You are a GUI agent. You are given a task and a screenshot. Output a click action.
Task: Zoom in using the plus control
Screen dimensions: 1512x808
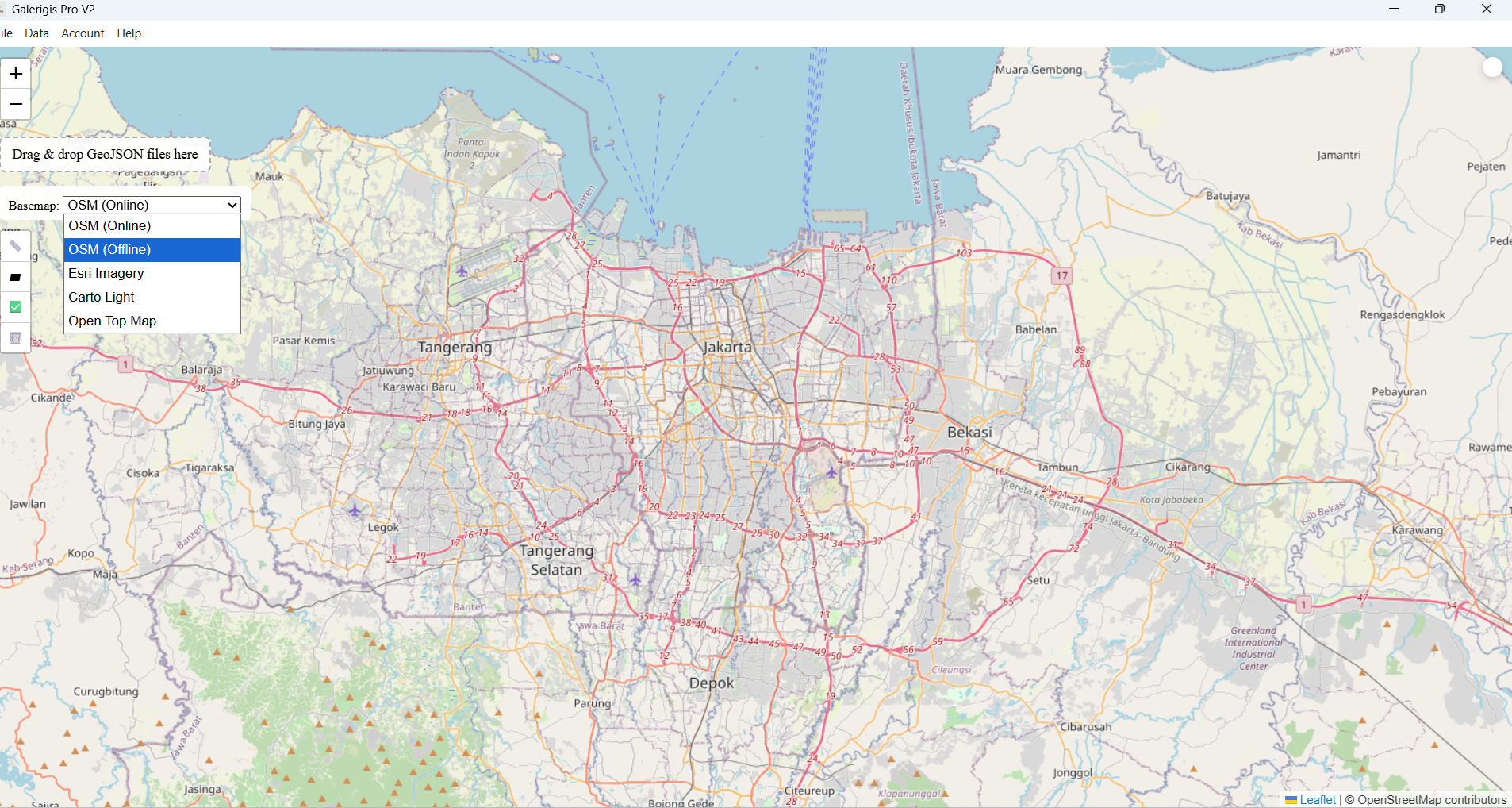coord(15,73)
